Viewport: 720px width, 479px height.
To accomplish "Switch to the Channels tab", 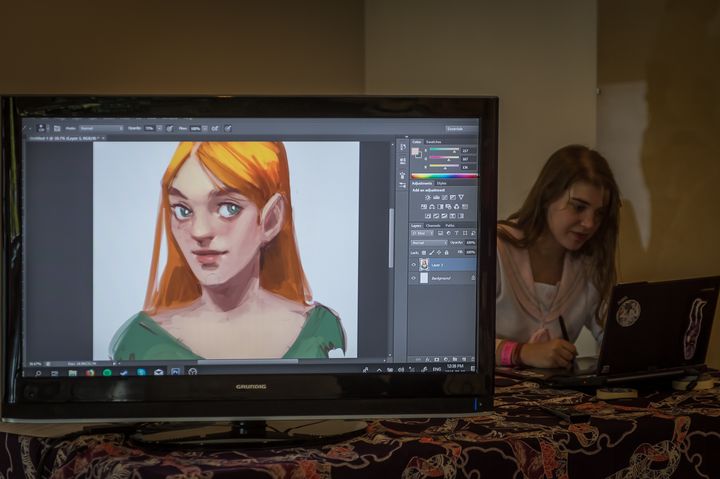I will point(433,225).
